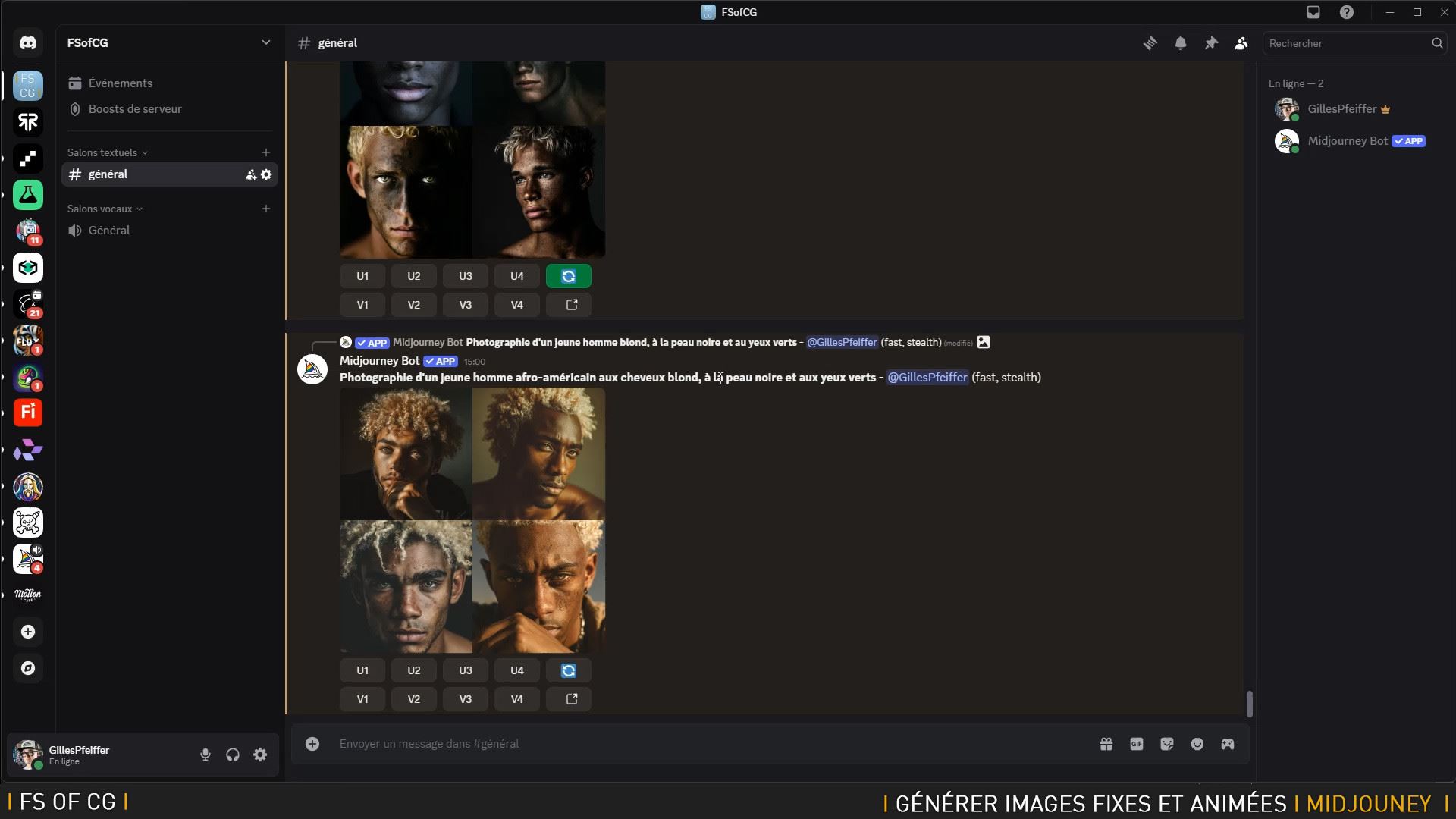The width and height of the screenshot is (1456, 819).
Task: Toggle headphones deafen
Action: [233, 755]
